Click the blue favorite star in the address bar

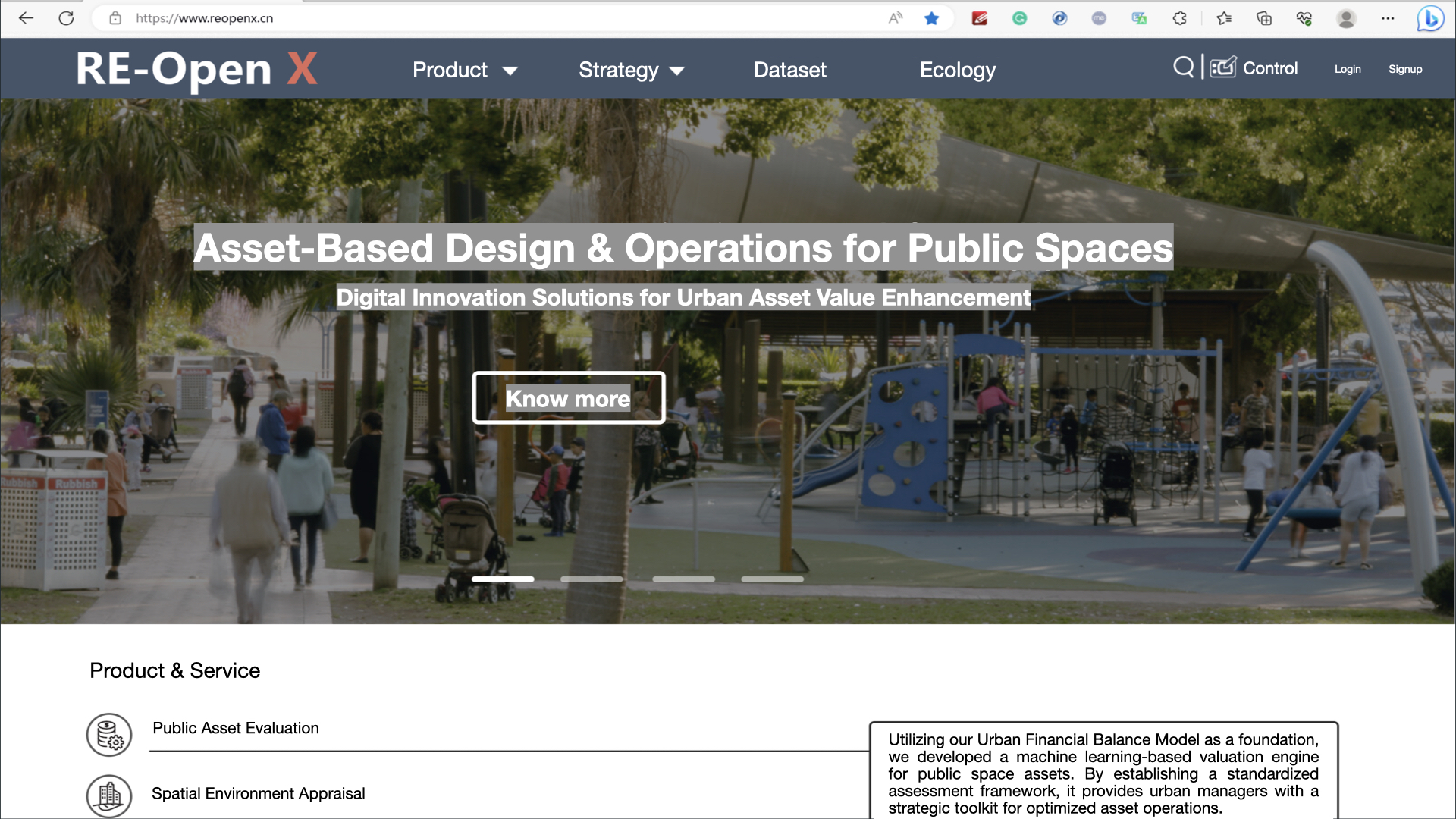[932, 18]
